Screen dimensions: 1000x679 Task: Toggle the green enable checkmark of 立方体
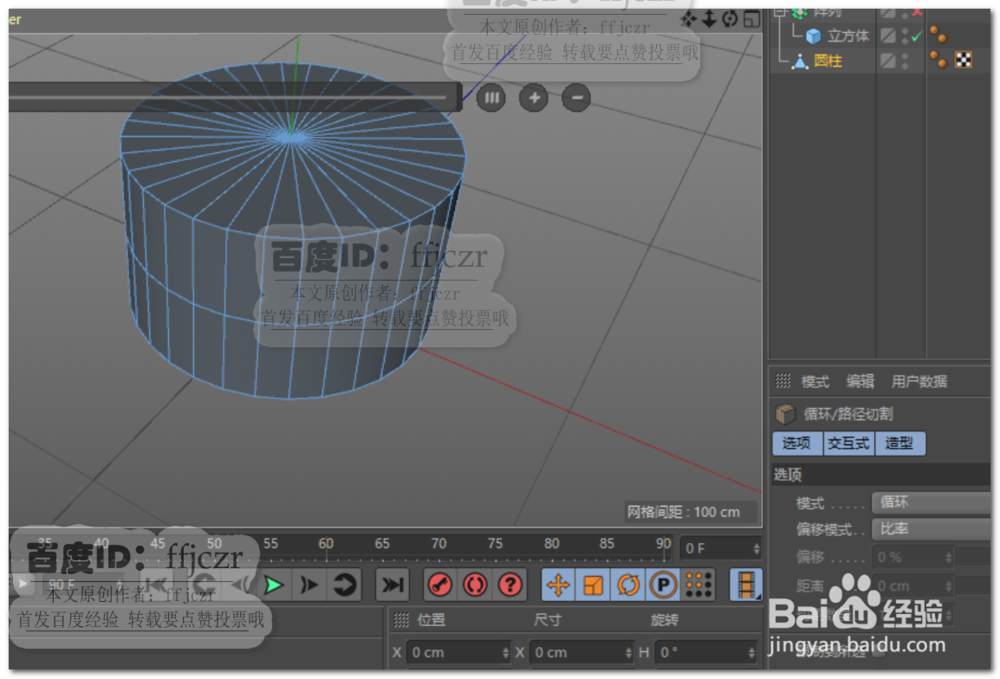(916, 36)
